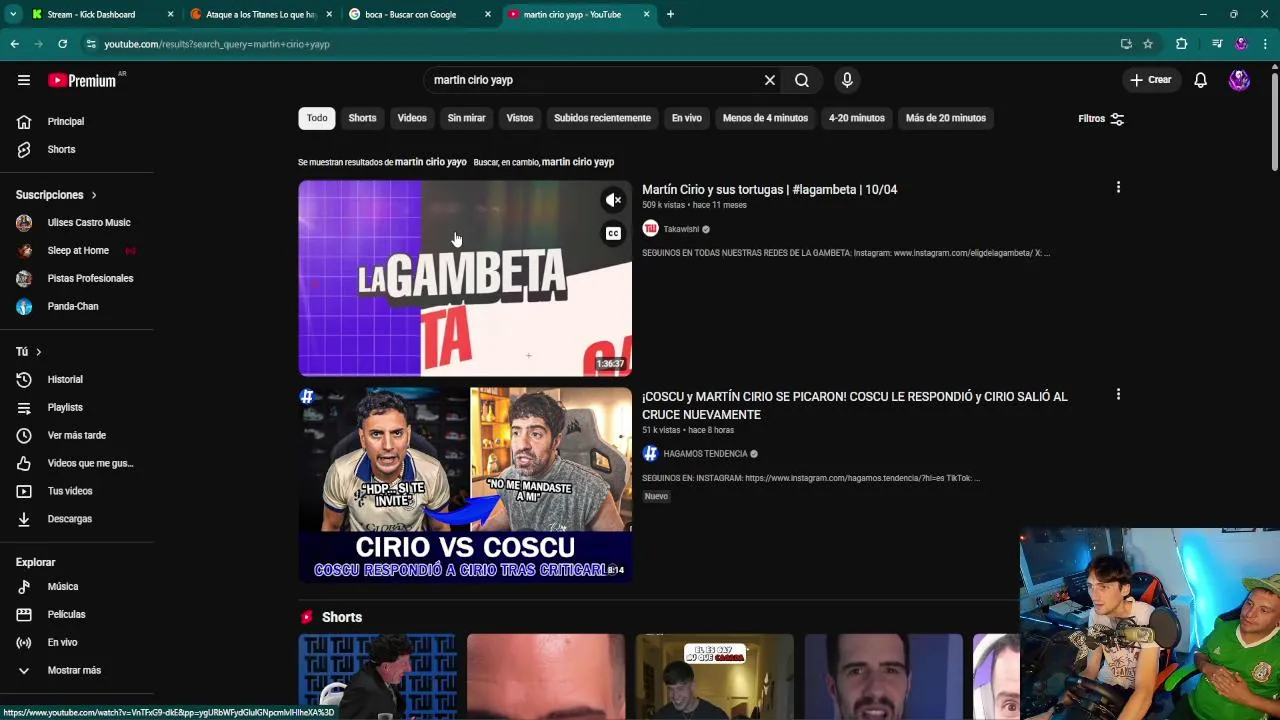Select the Todo filter chip
Image resolution: width=1280 pixels, height=720 pixels.
[317, 118]
